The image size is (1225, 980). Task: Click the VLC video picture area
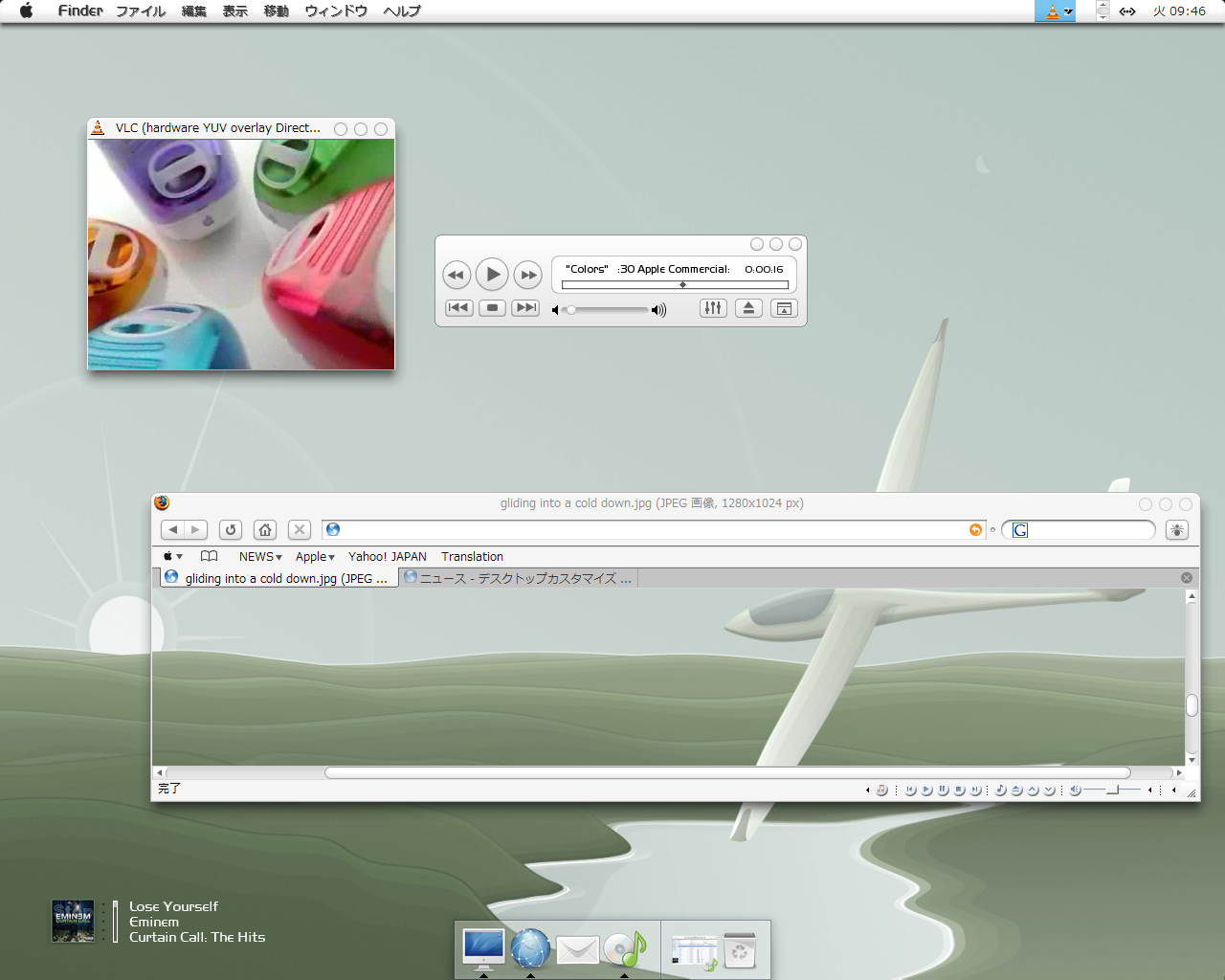click(x=241, y=255)
